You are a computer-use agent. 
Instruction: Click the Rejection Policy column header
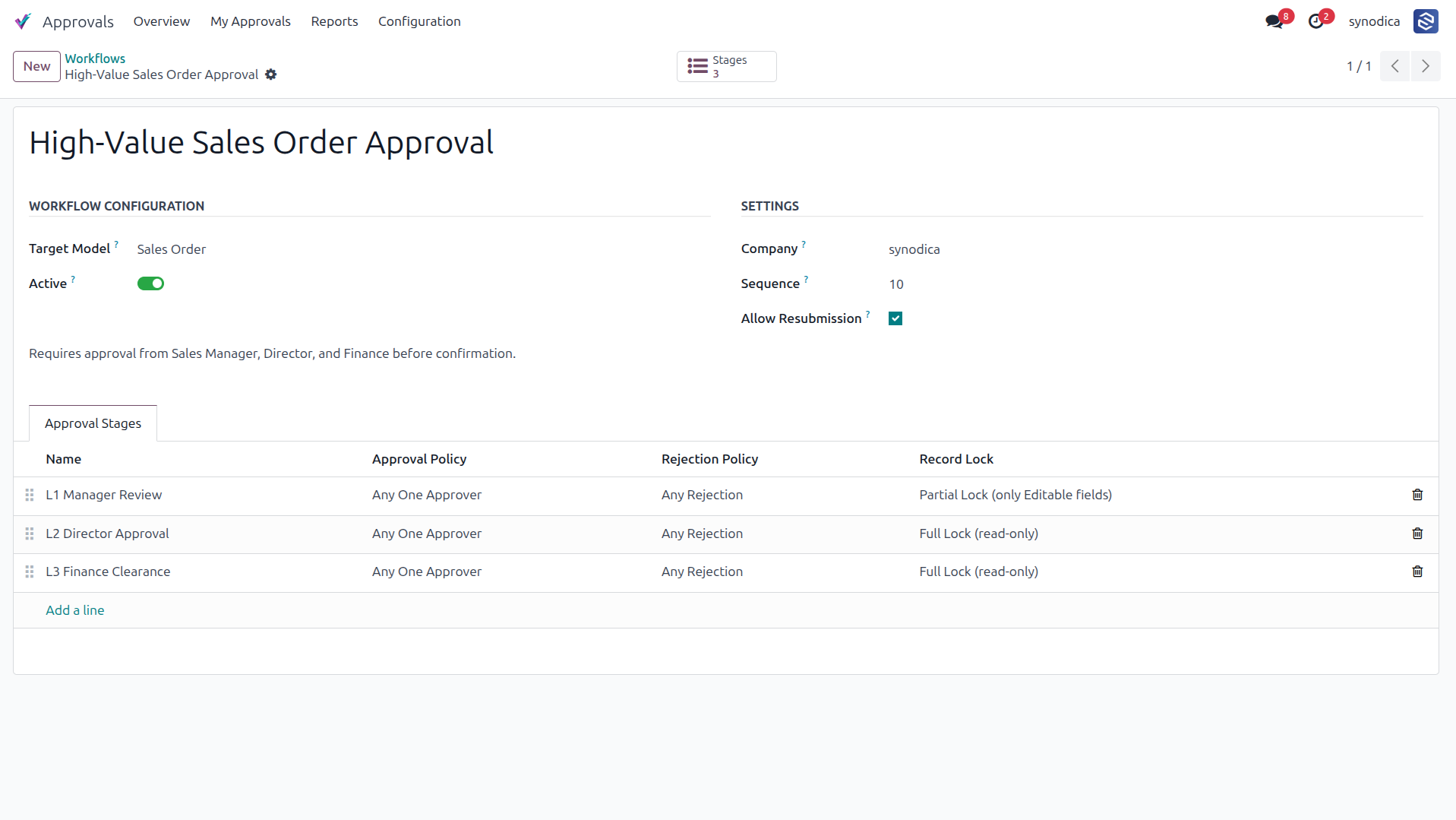tap(709, 459)
